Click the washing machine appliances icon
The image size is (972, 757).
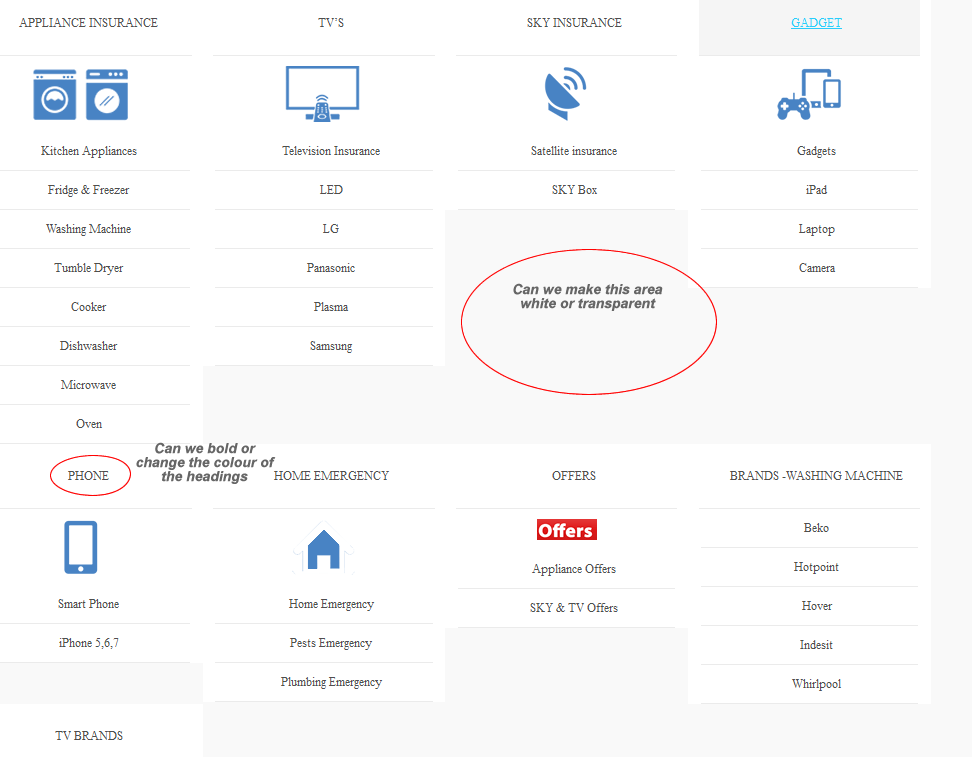81,95
